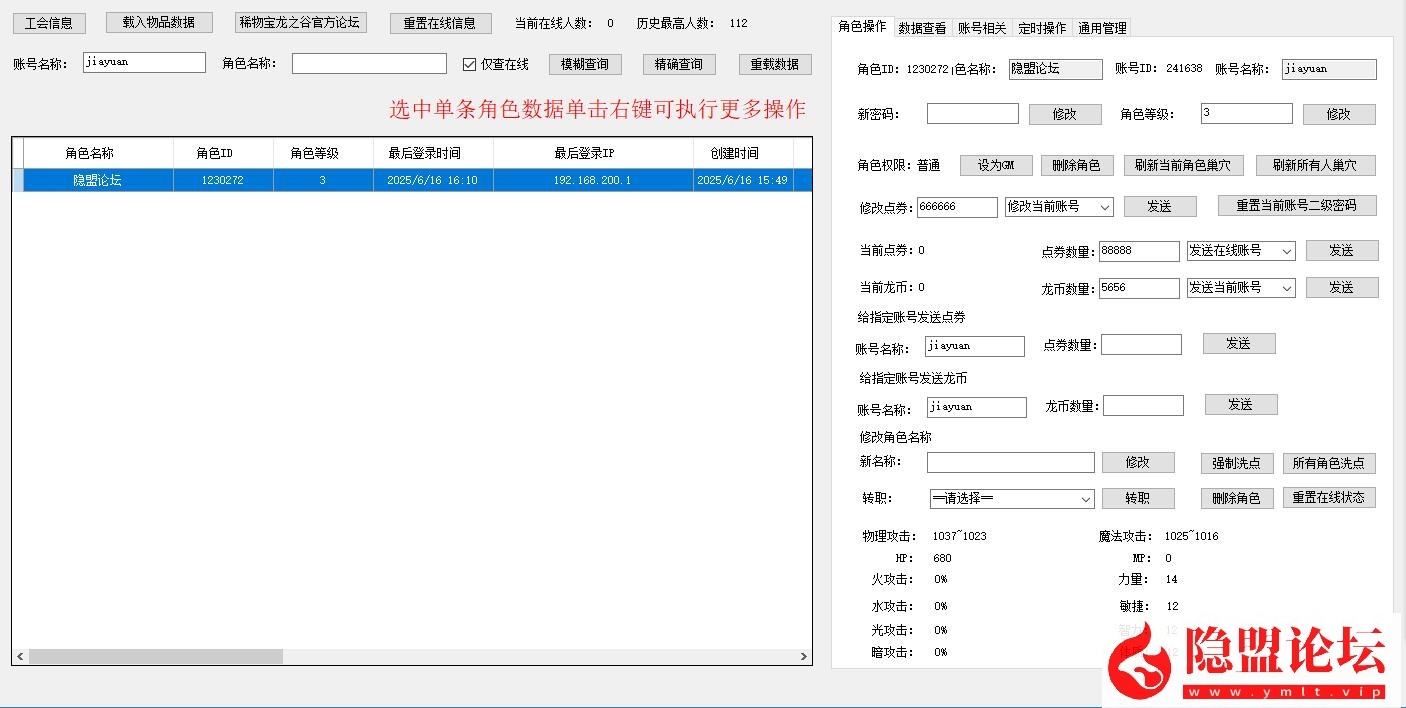Open 稀物宝龙之谷官方论坛 forum link

(300, 22)
